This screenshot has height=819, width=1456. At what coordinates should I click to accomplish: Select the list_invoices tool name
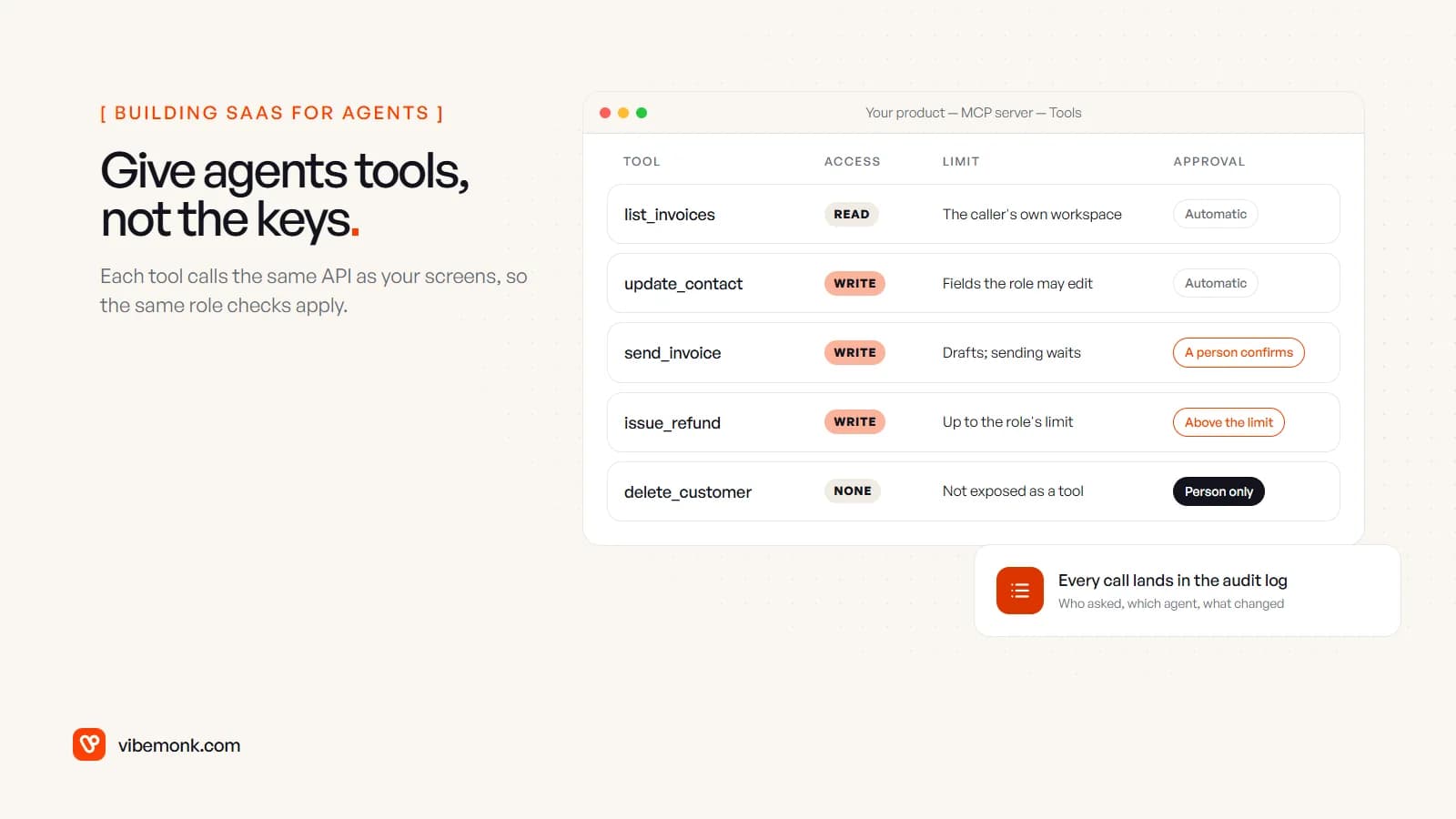(670, 215)
